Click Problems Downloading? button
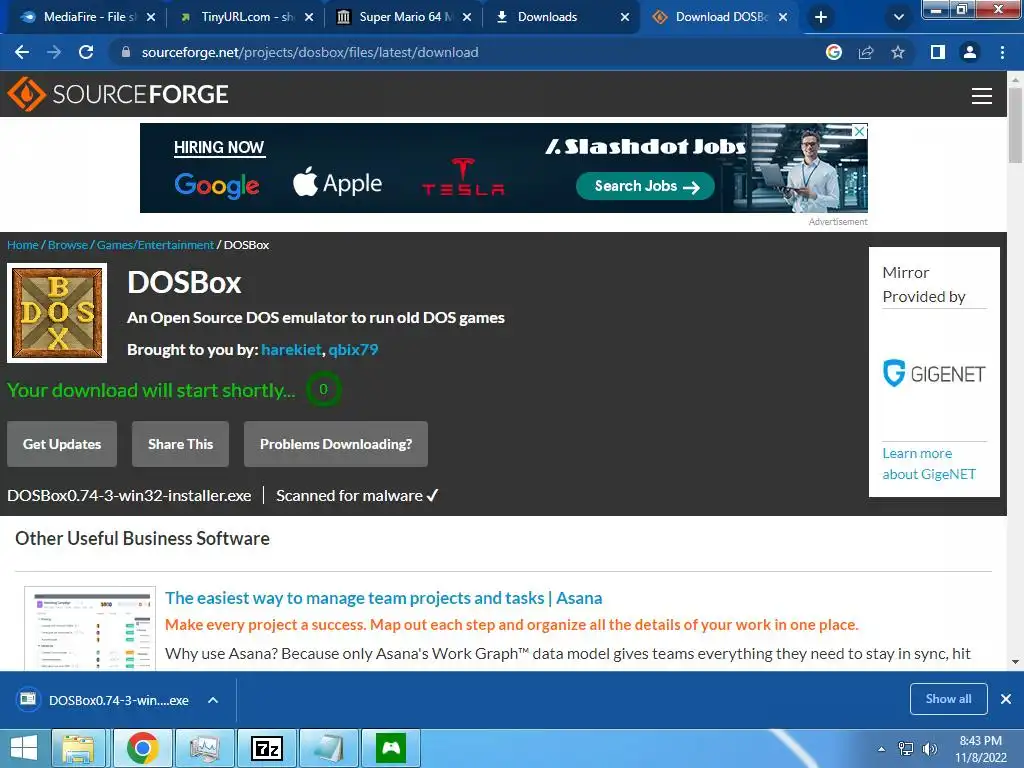The width and height of the screenshot is (1024, 768). [336, 444]
